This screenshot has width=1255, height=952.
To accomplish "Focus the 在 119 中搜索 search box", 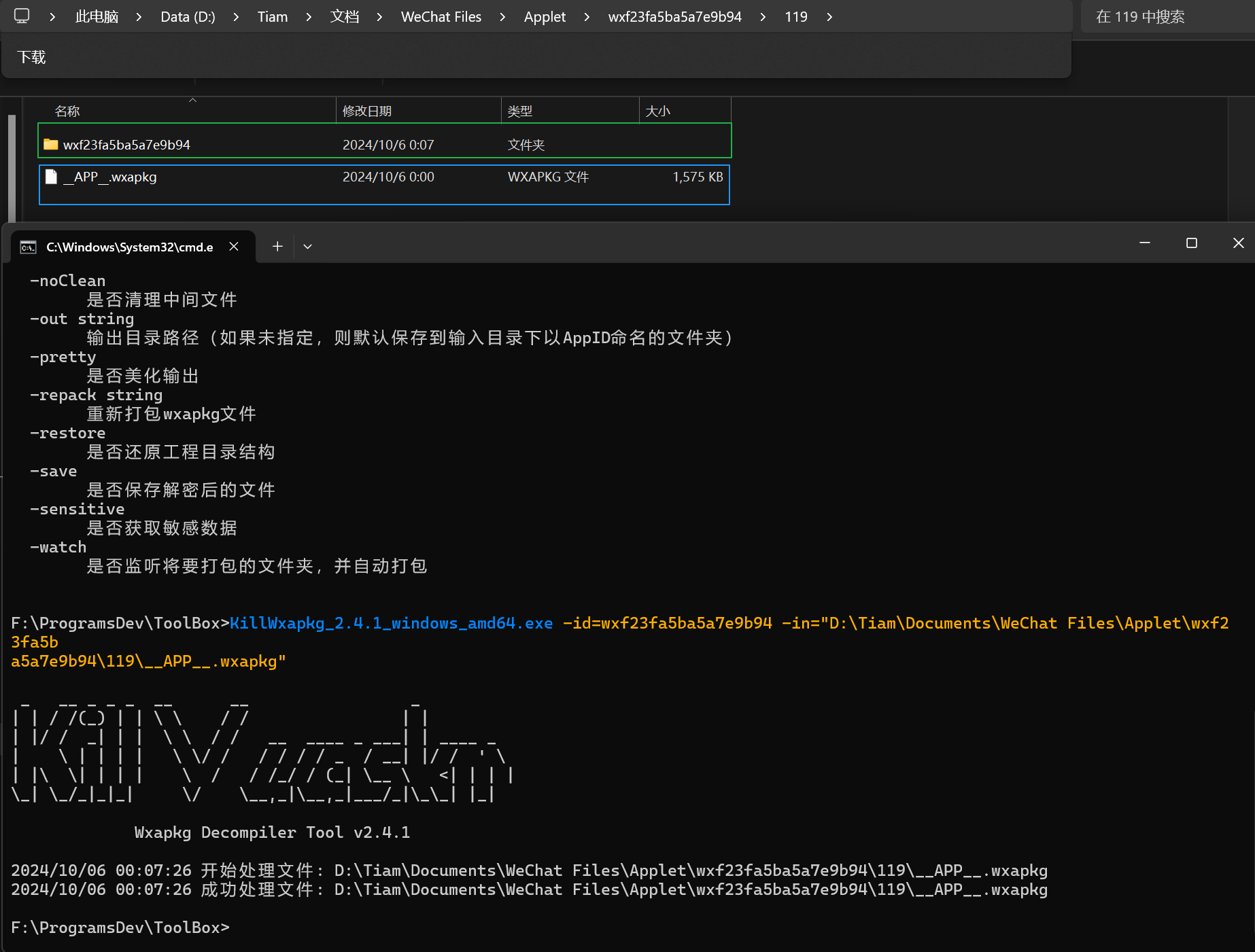I will (x=1168, y=17).
